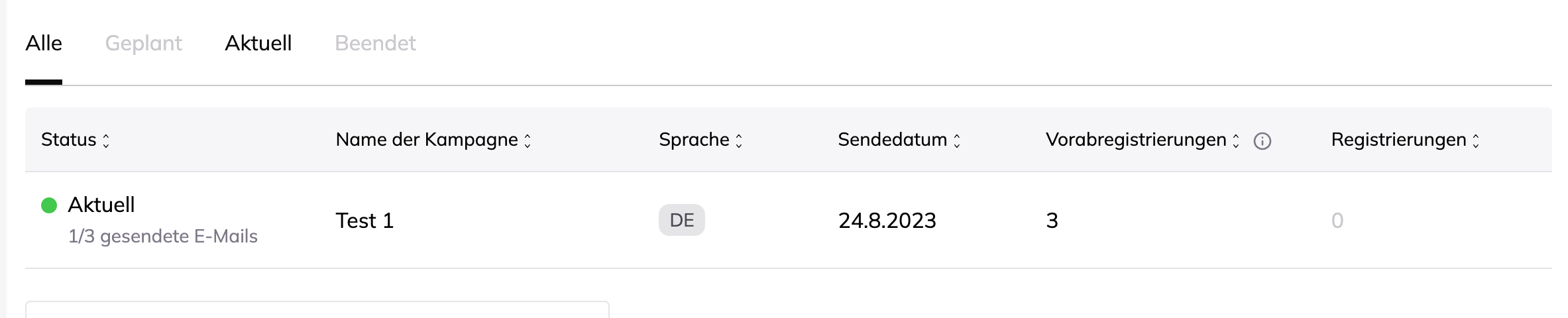Click the Sprache sort arrows icon
1568x318 pixels.
coord(739,140)
